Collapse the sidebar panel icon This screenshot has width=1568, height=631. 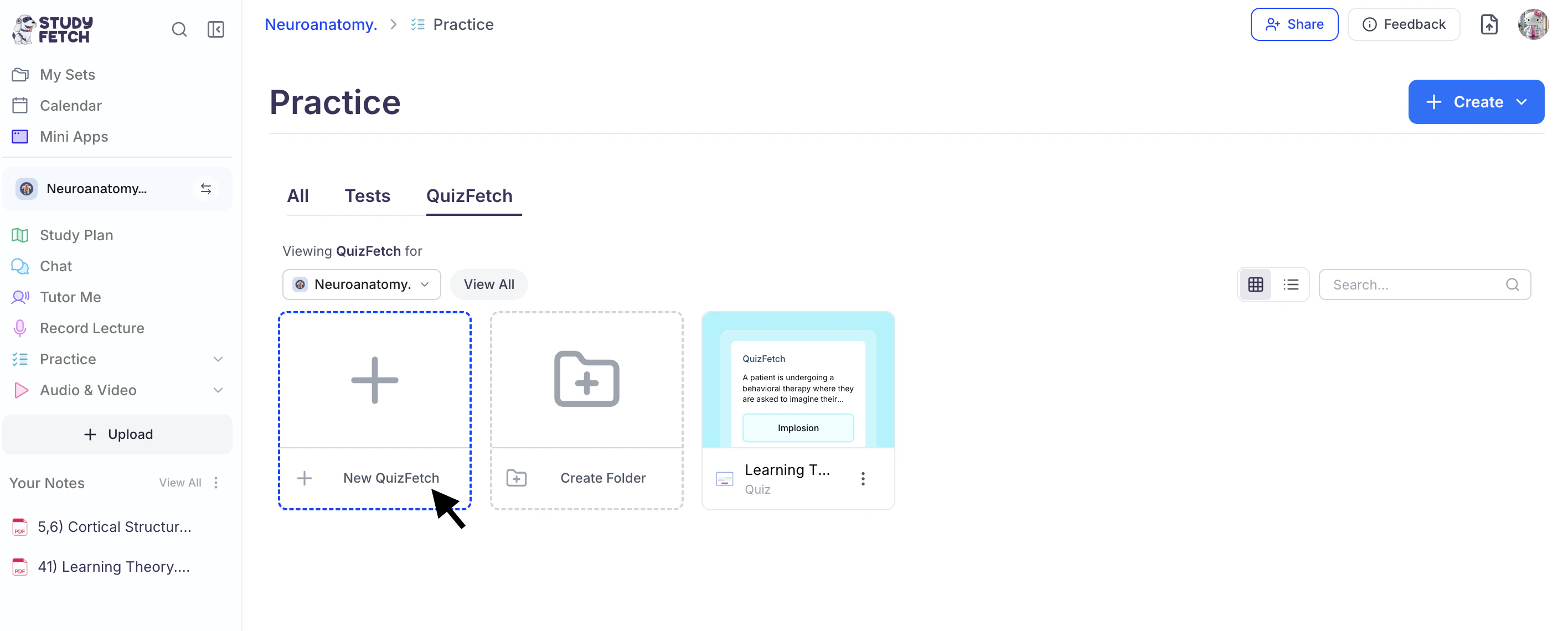(x=215, y=29)
